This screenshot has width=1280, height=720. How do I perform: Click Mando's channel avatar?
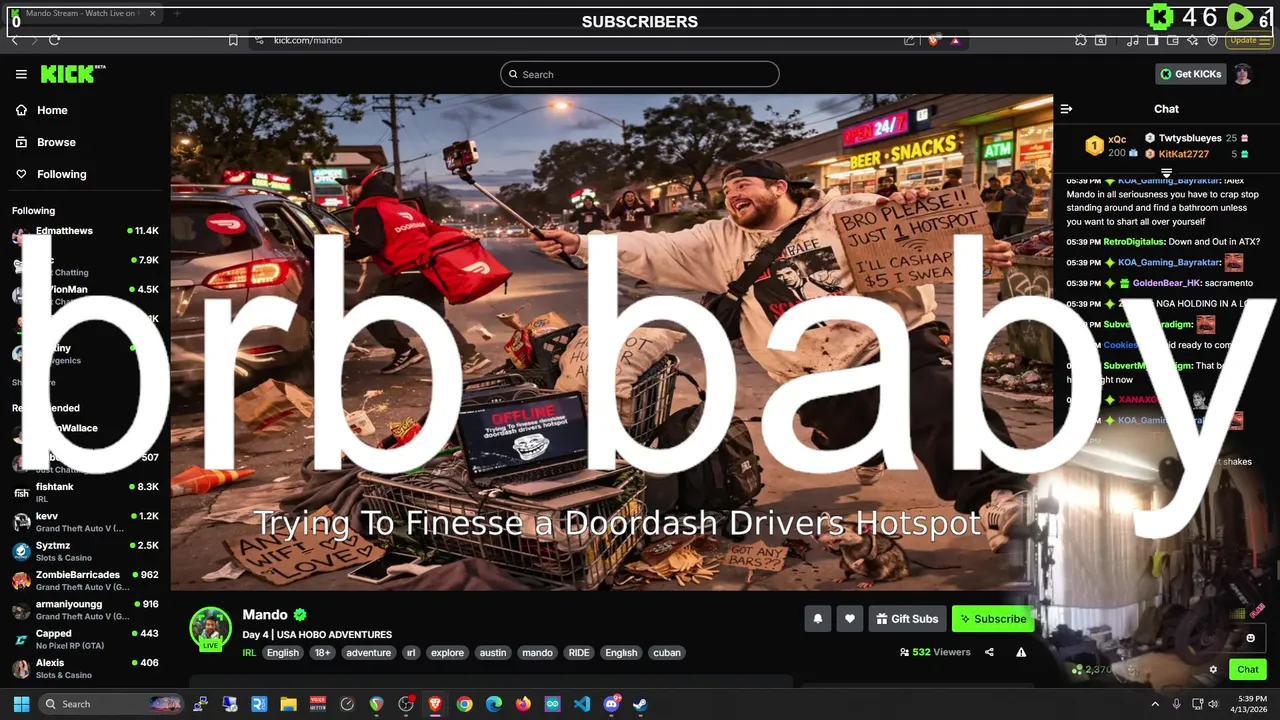coord(211,628)
